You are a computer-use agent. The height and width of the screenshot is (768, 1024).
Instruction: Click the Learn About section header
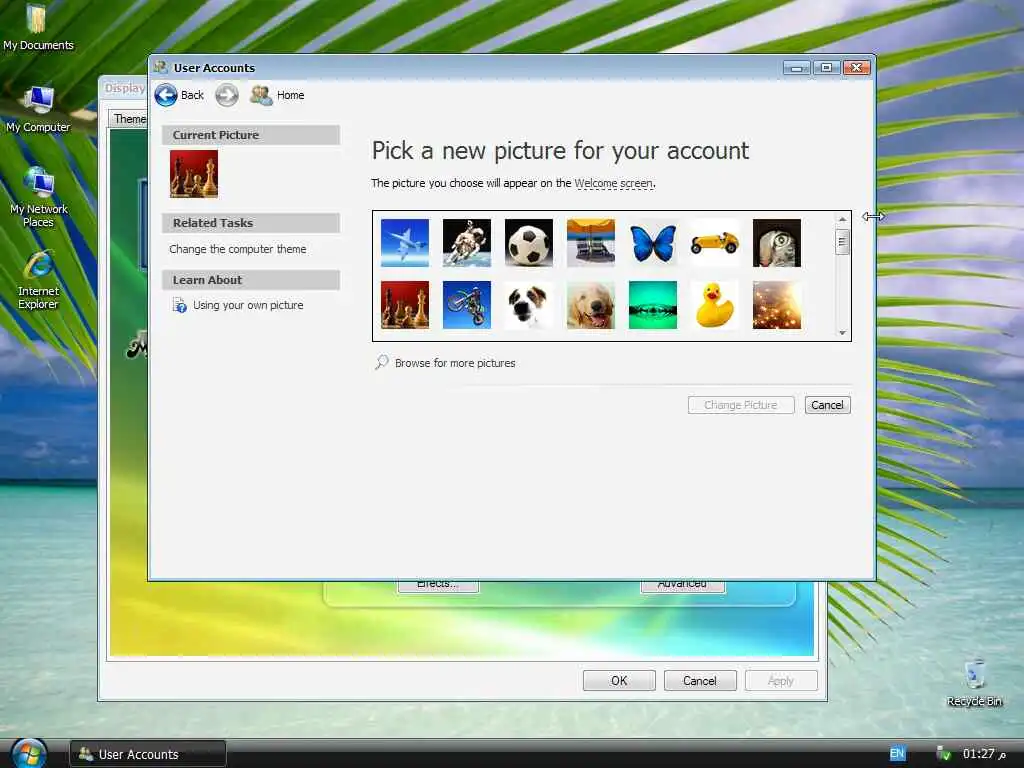(251, 280)
